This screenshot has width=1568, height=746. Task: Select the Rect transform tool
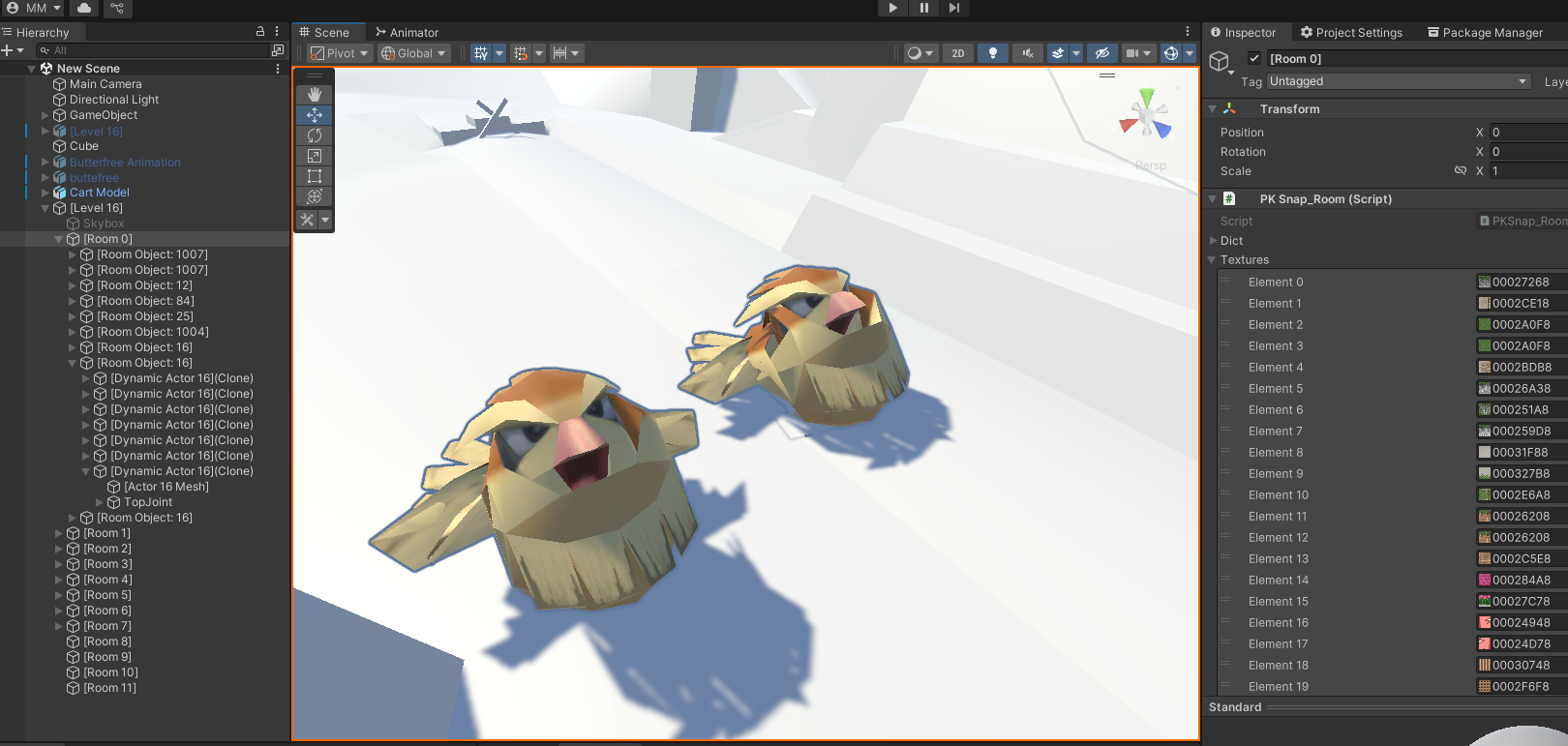[315, 176]
